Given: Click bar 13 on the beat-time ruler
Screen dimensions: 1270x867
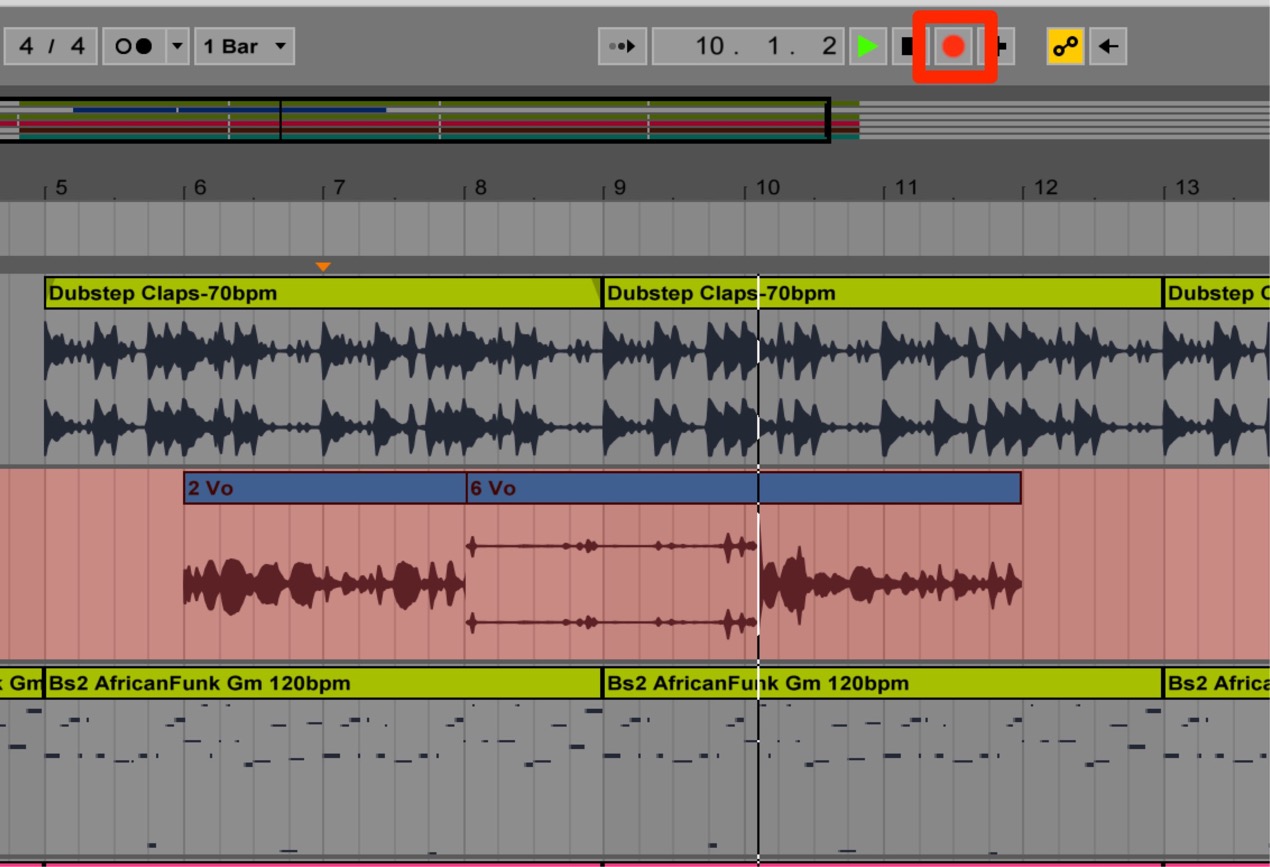Looking at the screenshot, I should tap(1186, 188).
